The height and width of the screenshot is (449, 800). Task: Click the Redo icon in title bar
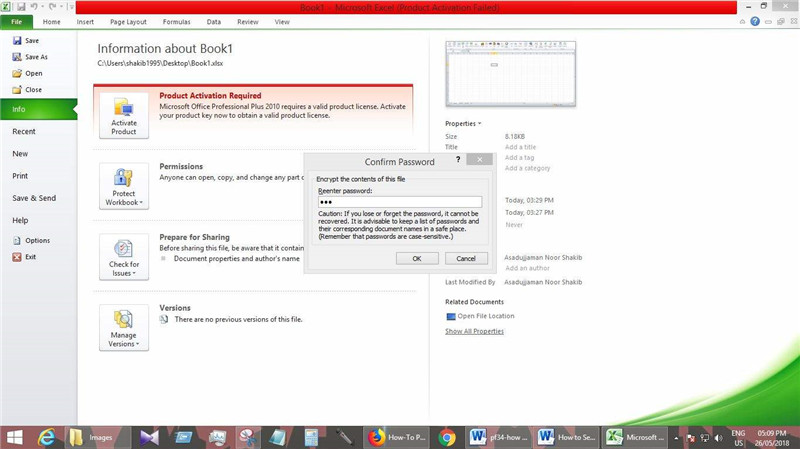[53, 7]
